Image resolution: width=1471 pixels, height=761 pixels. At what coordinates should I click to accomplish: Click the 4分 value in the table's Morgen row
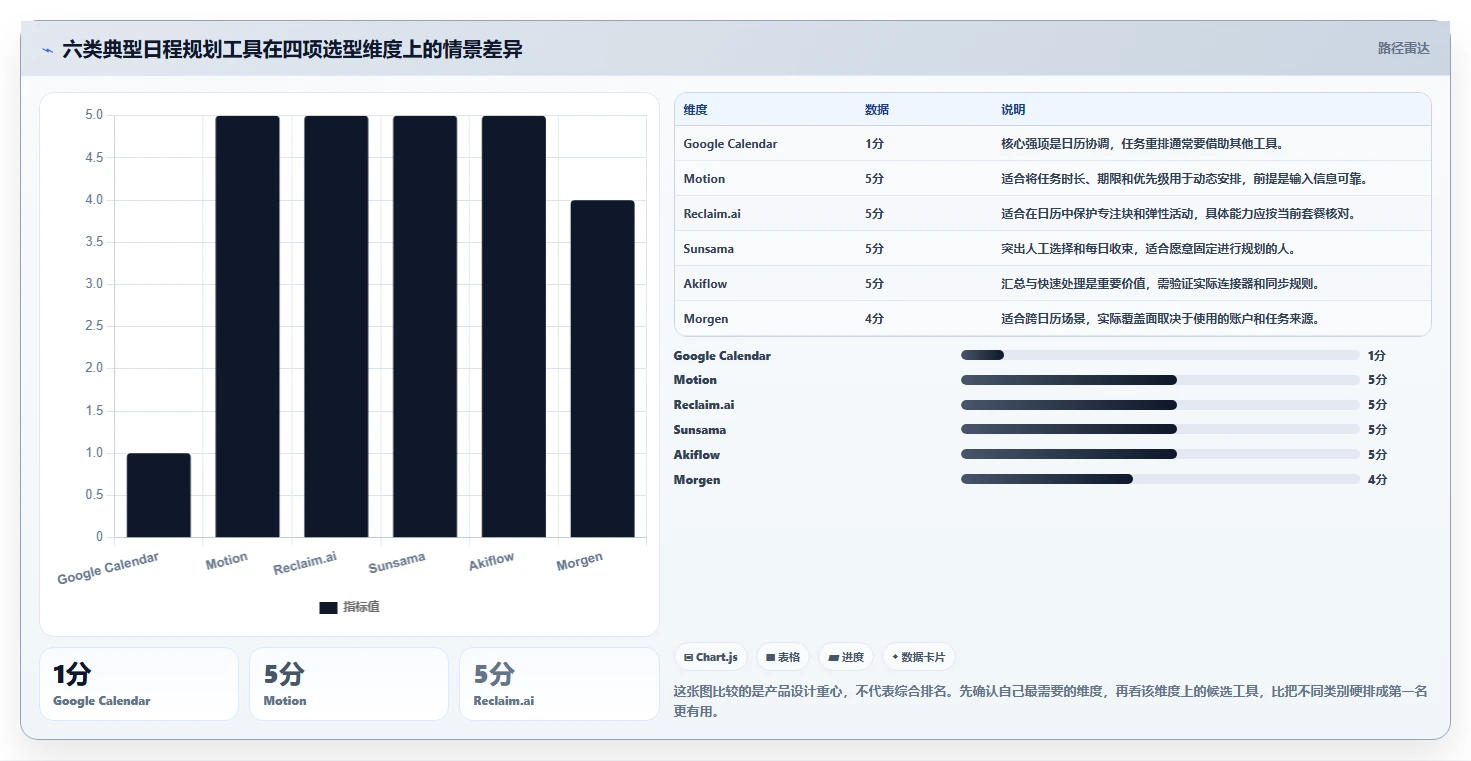click(874, 319)
